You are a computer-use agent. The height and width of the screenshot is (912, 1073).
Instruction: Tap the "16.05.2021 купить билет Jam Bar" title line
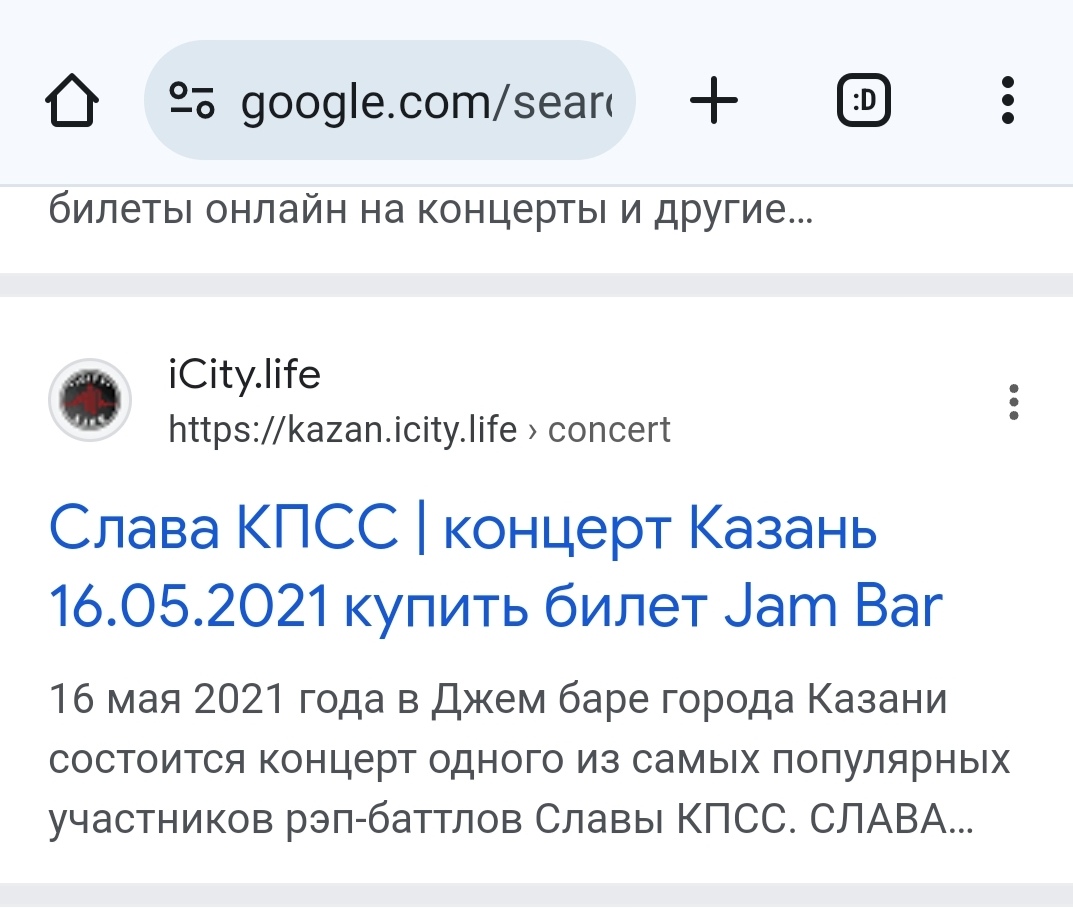click(x=496, y=606)
